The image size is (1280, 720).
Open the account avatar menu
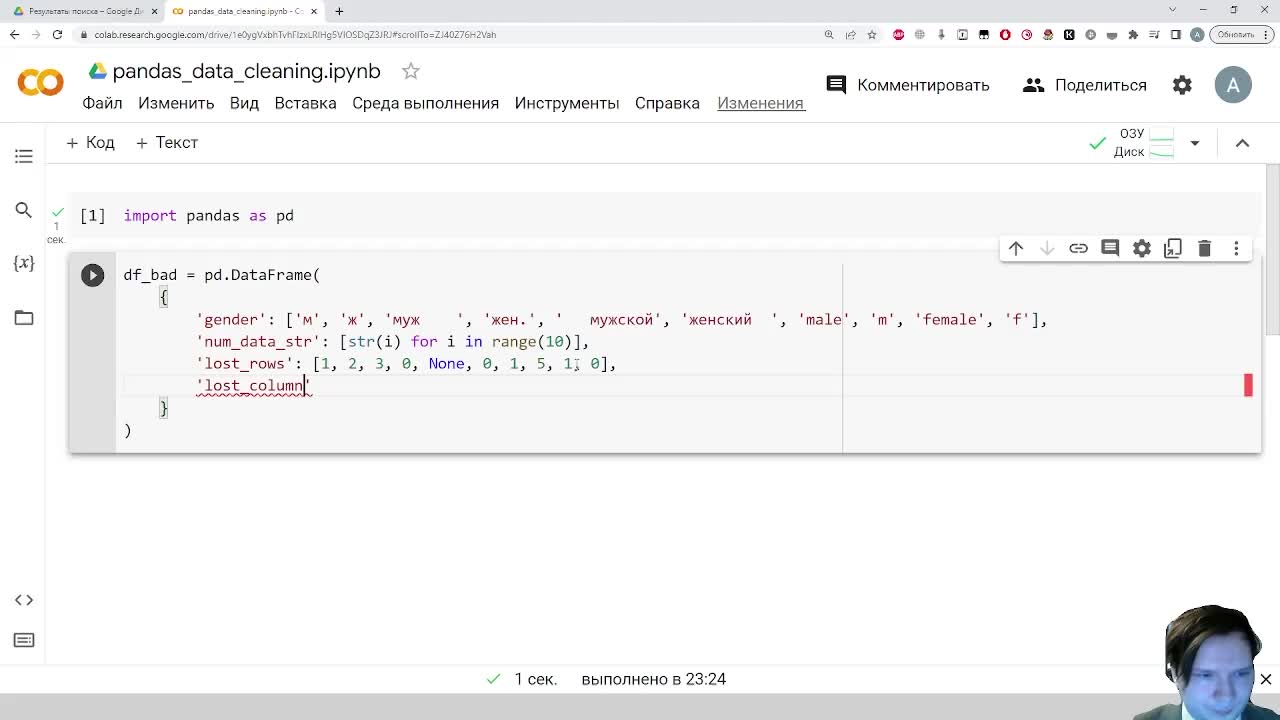(1233, 85)
